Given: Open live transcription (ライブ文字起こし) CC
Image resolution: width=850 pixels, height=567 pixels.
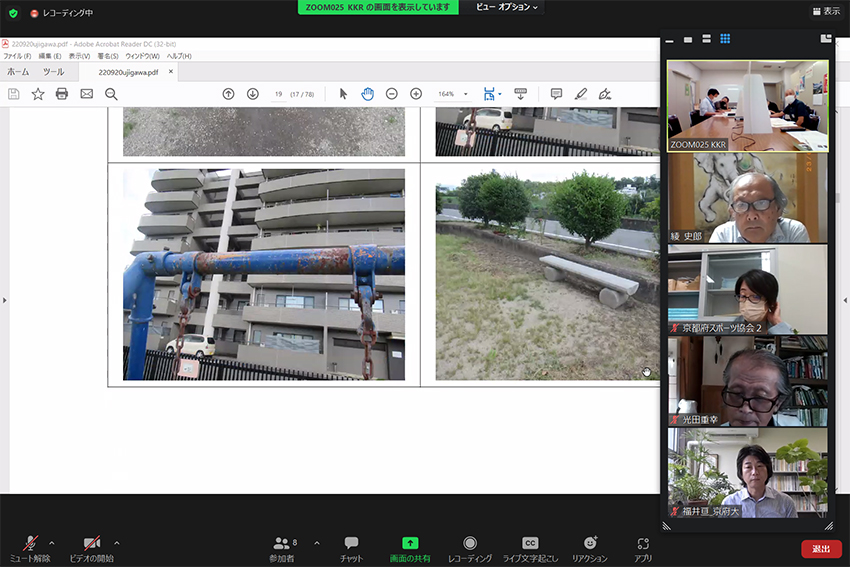Looking at the screenshot, I should 530,543.
